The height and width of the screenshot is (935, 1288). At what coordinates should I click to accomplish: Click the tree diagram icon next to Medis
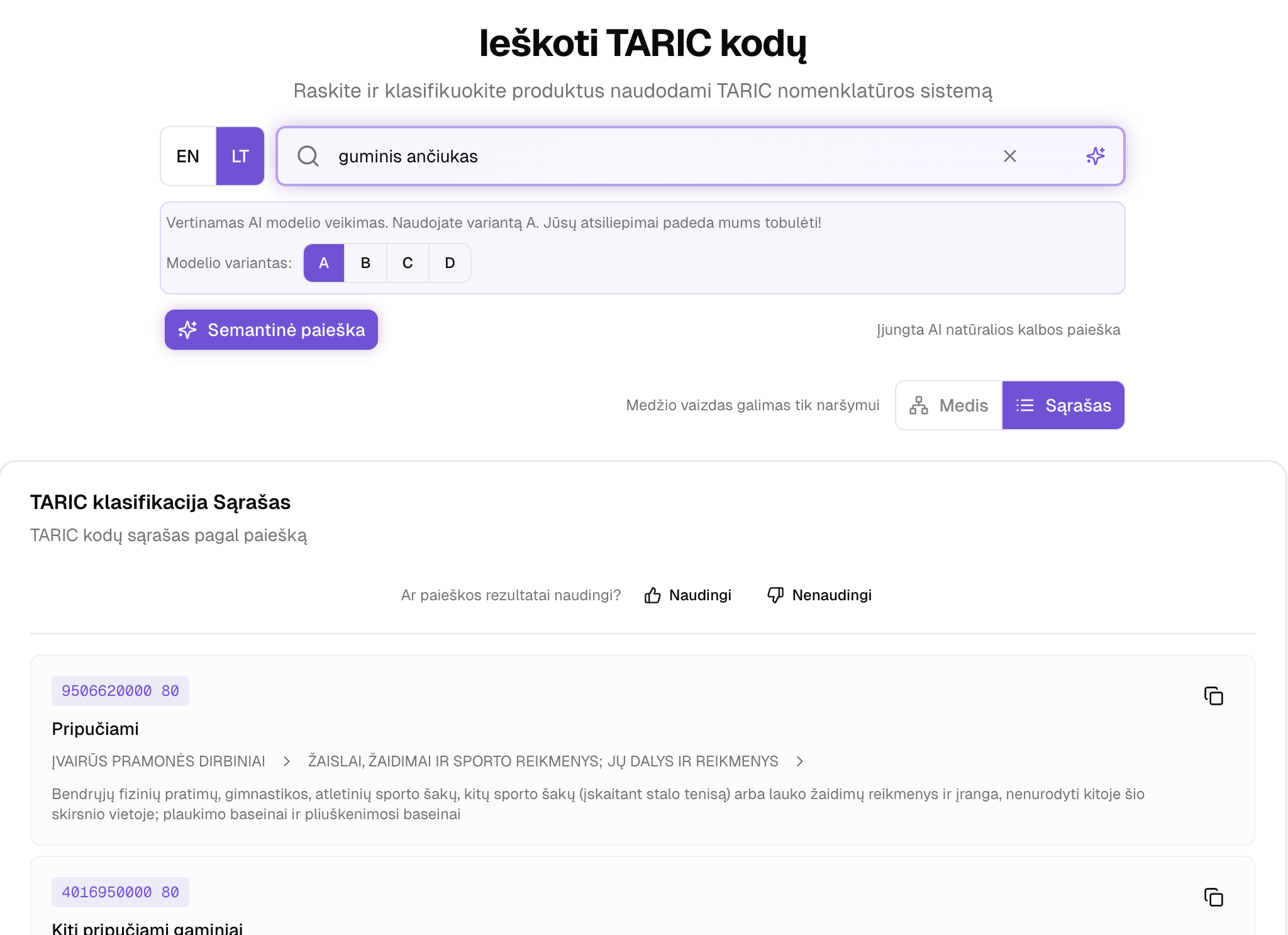(x=918, y=405)
